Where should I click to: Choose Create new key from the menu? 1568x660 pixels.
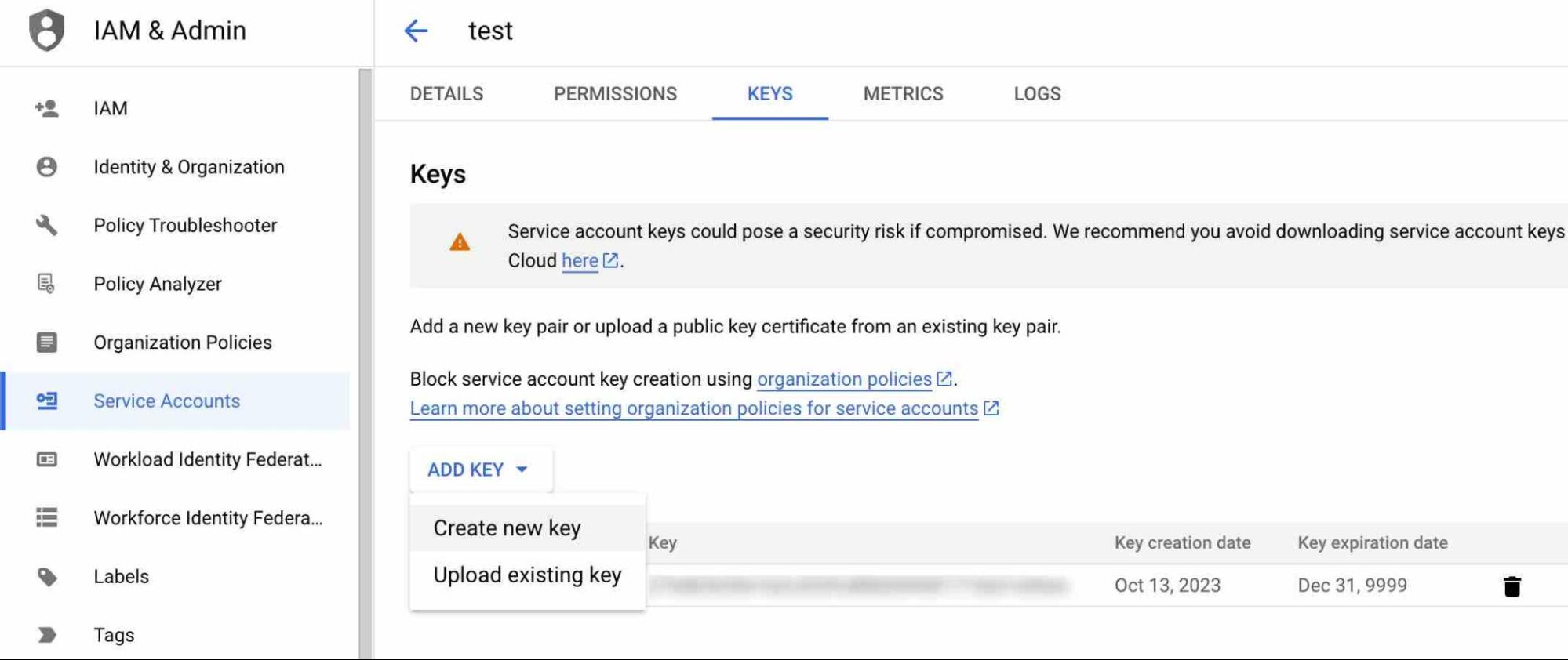click(x=507, y=528)
